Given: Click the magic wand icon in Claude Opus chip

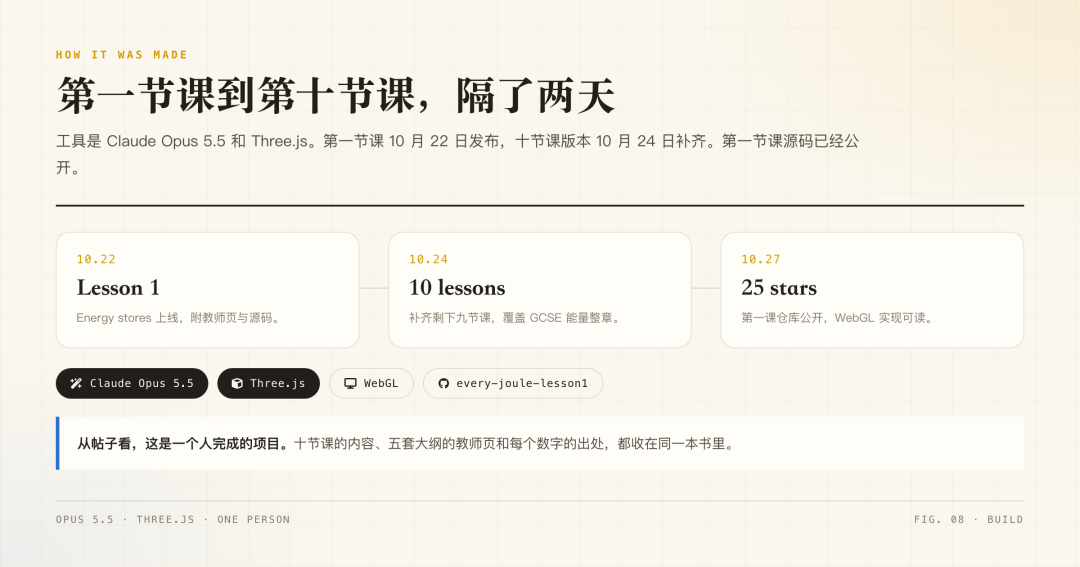Looking at the screenshot, I should point(76,383).
